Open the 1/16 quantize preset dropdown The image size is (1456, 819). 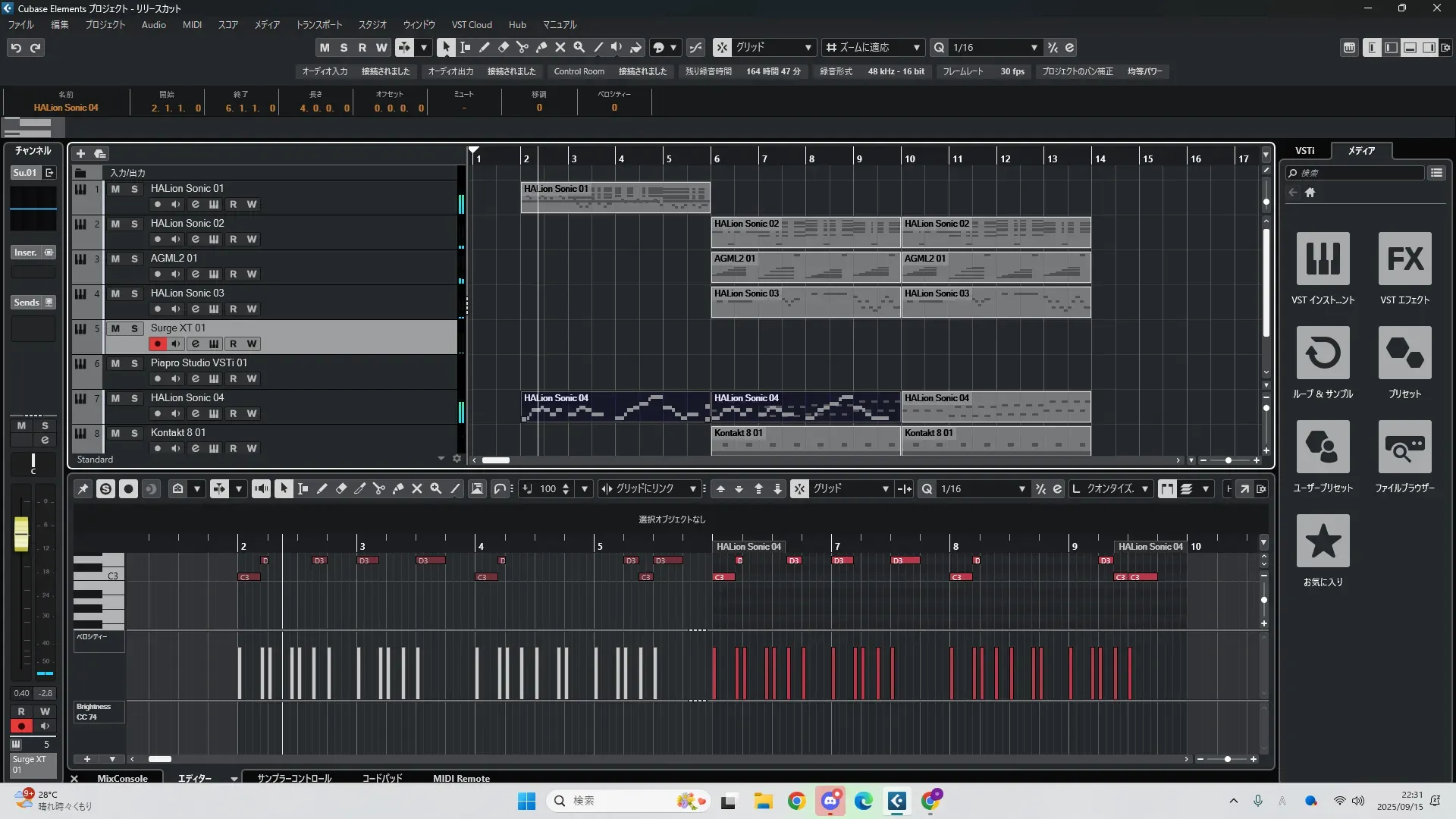(x=1034, y=48)
